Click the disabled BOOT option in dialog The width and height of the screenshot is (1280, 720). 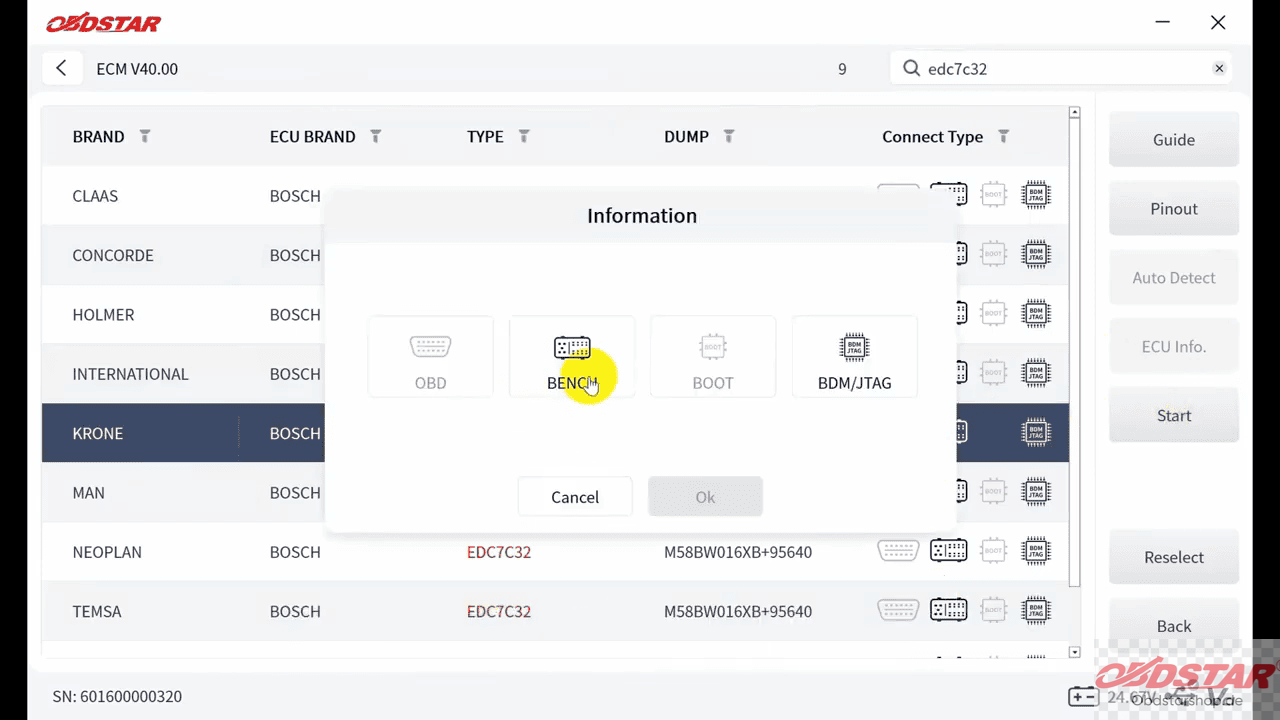713,357
